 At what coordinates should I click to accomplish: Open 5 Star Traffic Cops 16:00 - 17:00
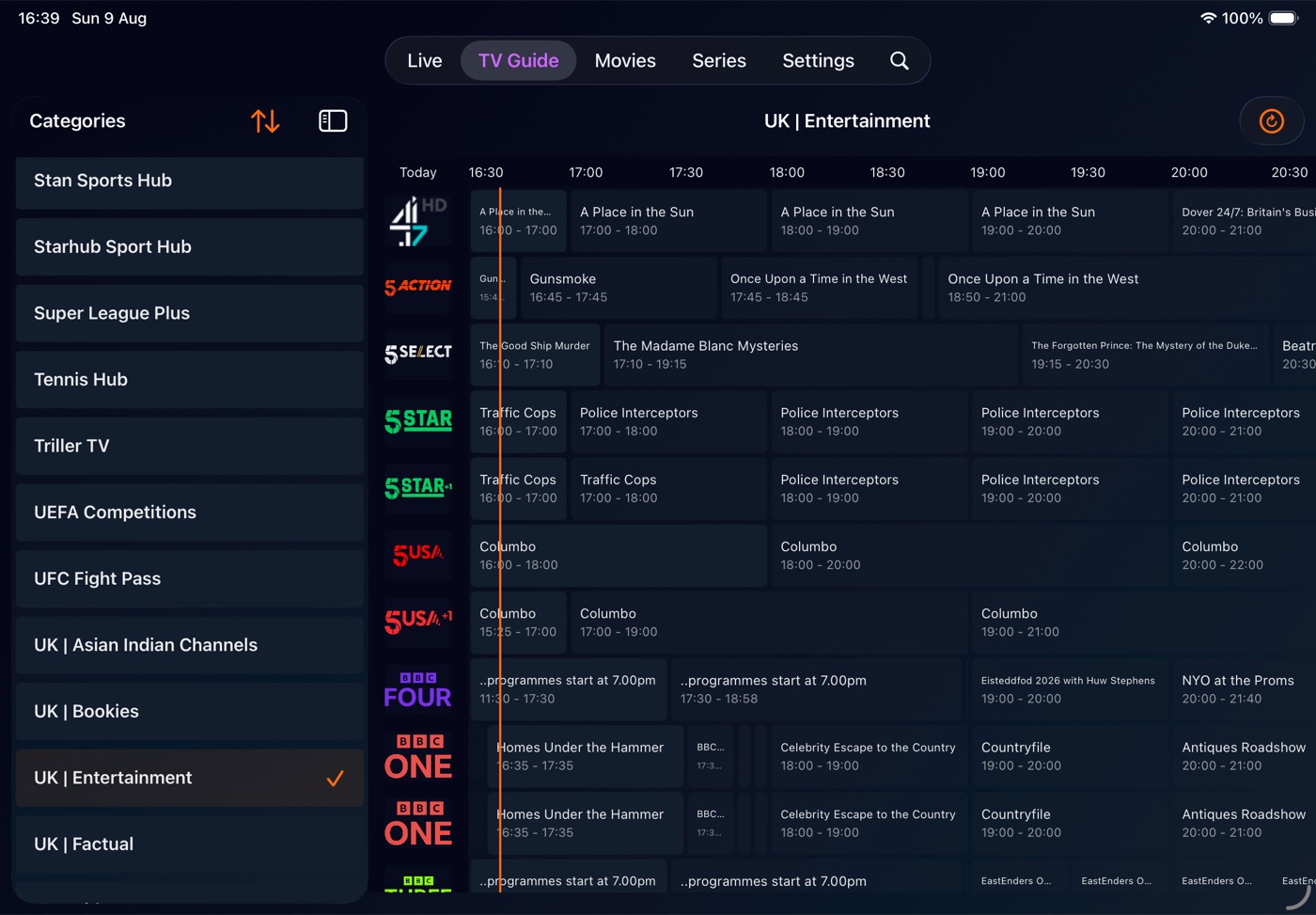click(x=518, y=421)
